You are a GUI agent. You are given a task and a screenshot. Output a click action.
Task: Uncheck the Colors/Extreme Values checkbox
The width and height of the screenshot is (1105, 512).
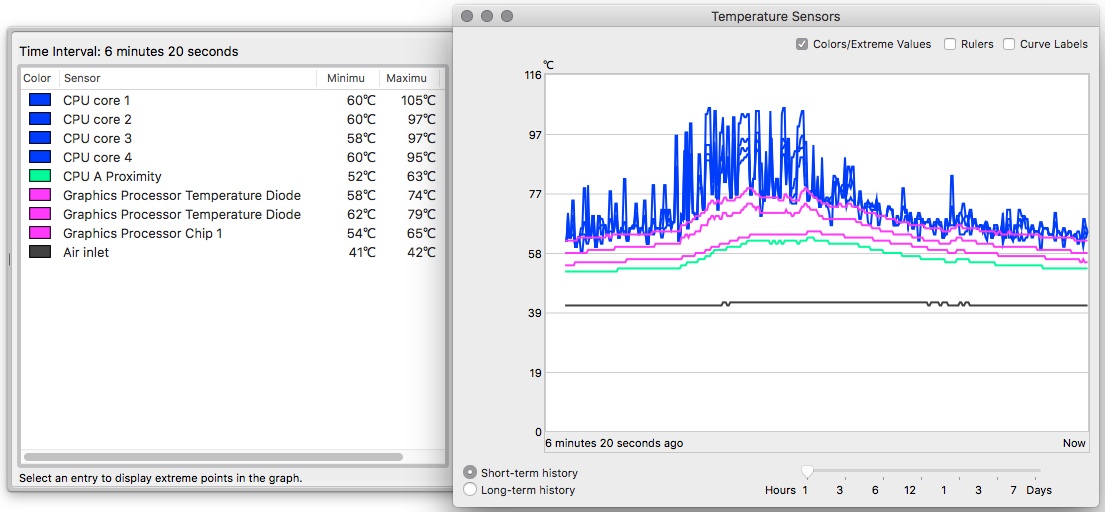click(801, 44)
